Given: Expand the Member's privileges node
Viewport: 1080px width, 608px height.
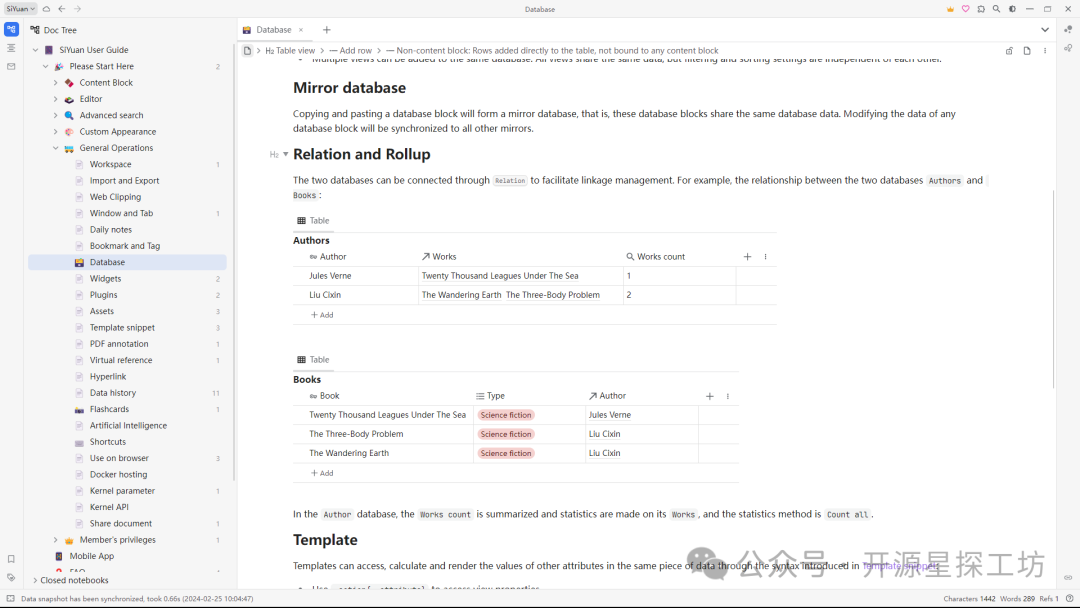Looking at the screenshot, I should (56, 540).
